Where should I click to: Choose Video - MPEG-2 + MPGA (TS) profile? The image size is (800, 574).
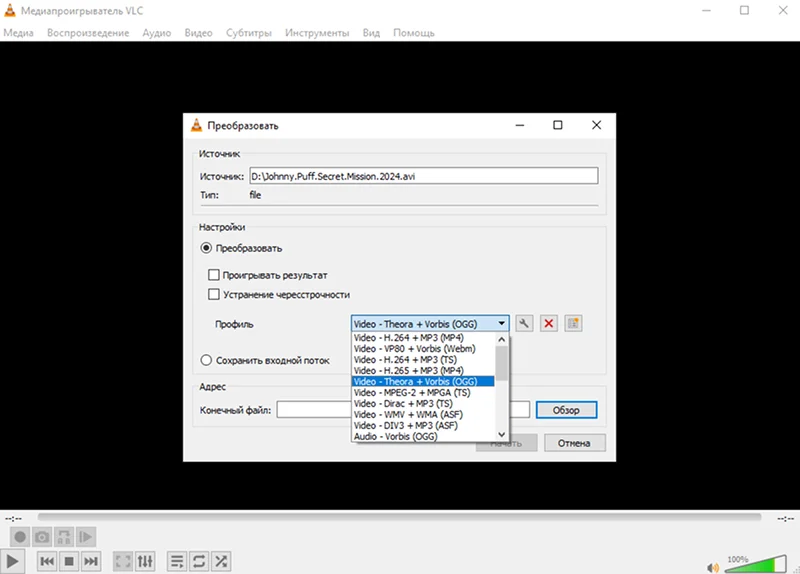(423, 393)
